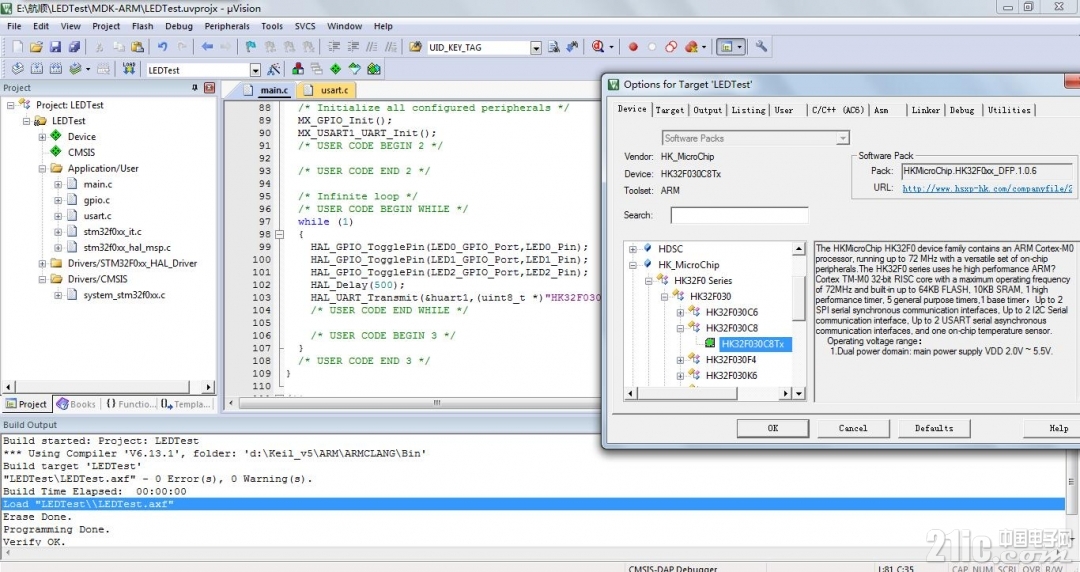Create a new file from toolbar
This screenshot has height=572, width=1080.
point(18,47)
